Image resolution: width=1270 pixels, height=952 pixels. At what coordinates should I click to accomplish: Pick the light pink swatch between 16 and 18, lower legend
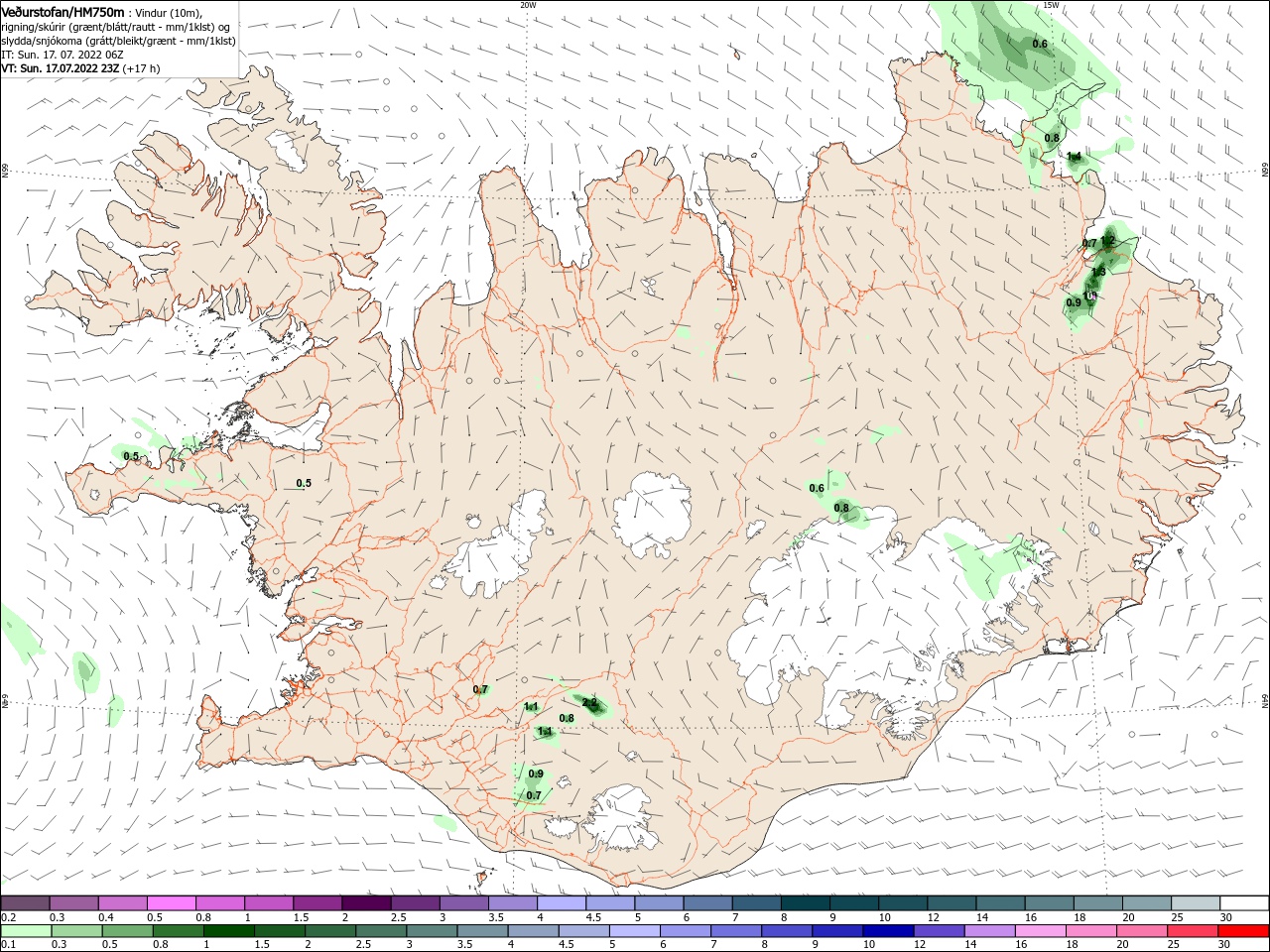coord(1041,931)
